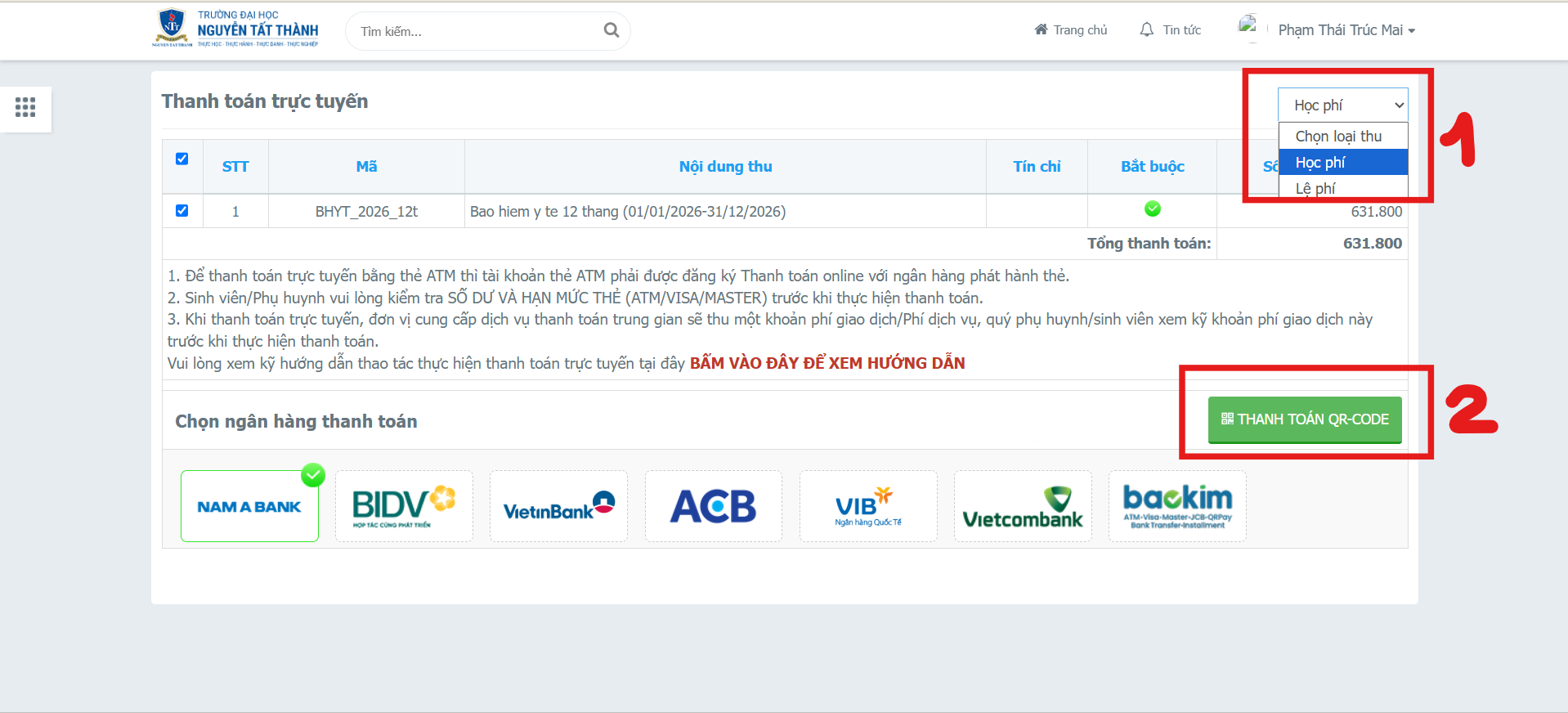Click the search magnifier icon
The width and height of the screenshot is (1568, 713).
[611, 30]
